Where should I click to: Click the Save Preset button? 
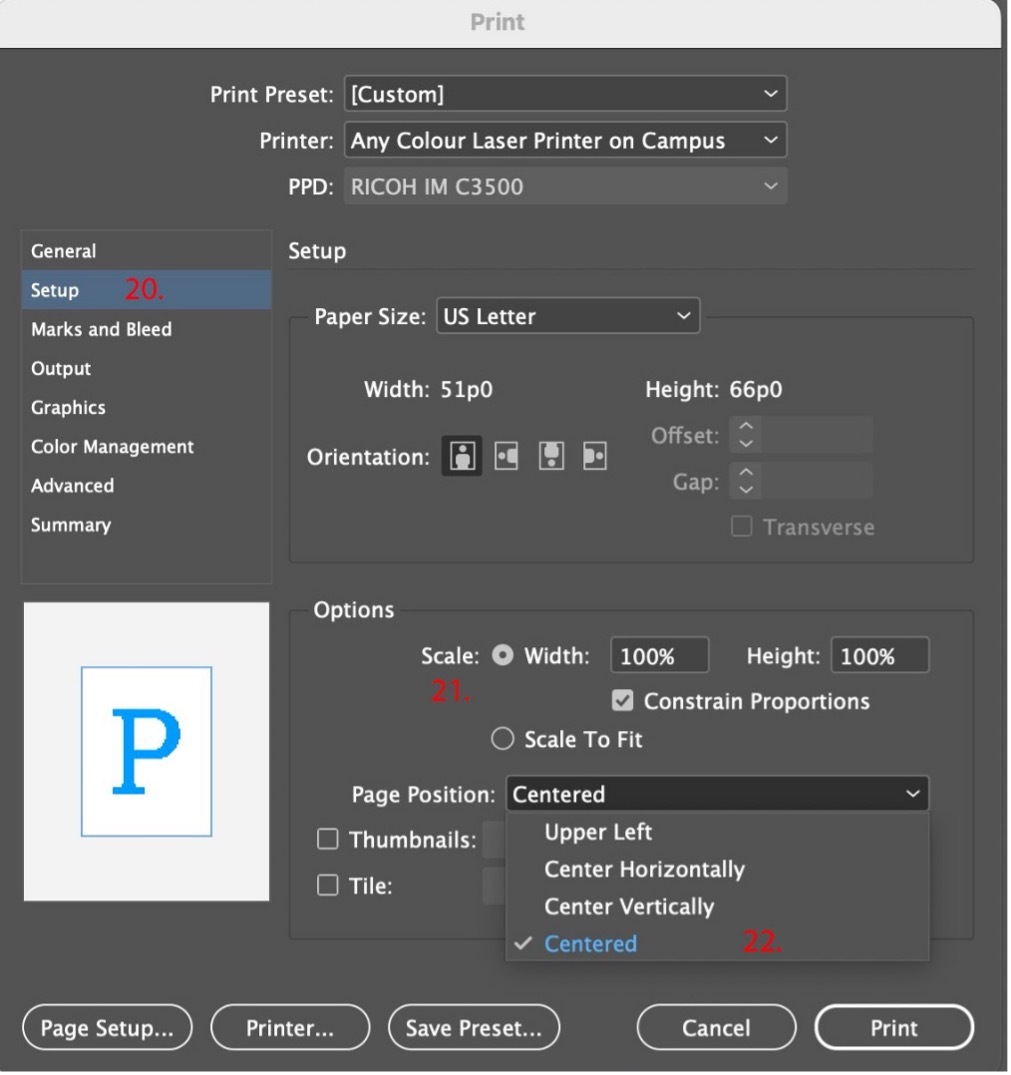pos(474,1029)
